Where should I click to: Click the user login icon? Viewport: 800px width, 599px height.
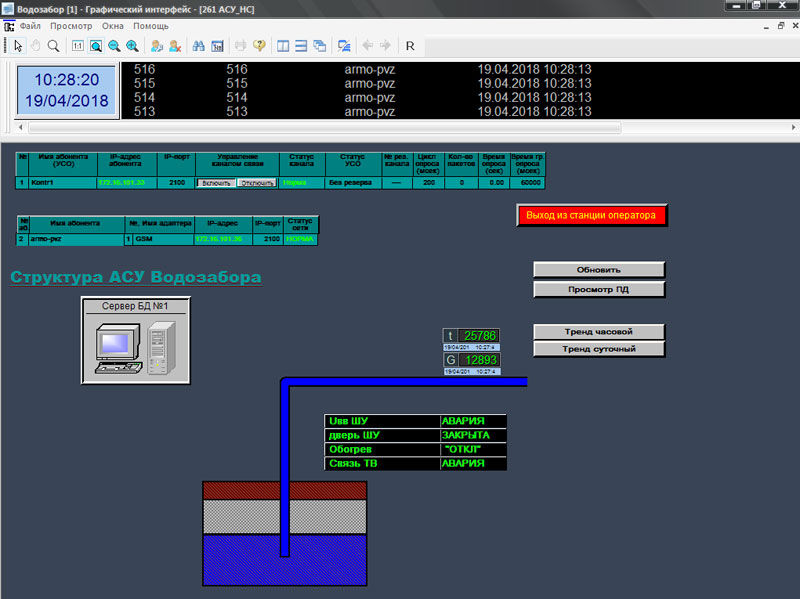pos(157,45)
